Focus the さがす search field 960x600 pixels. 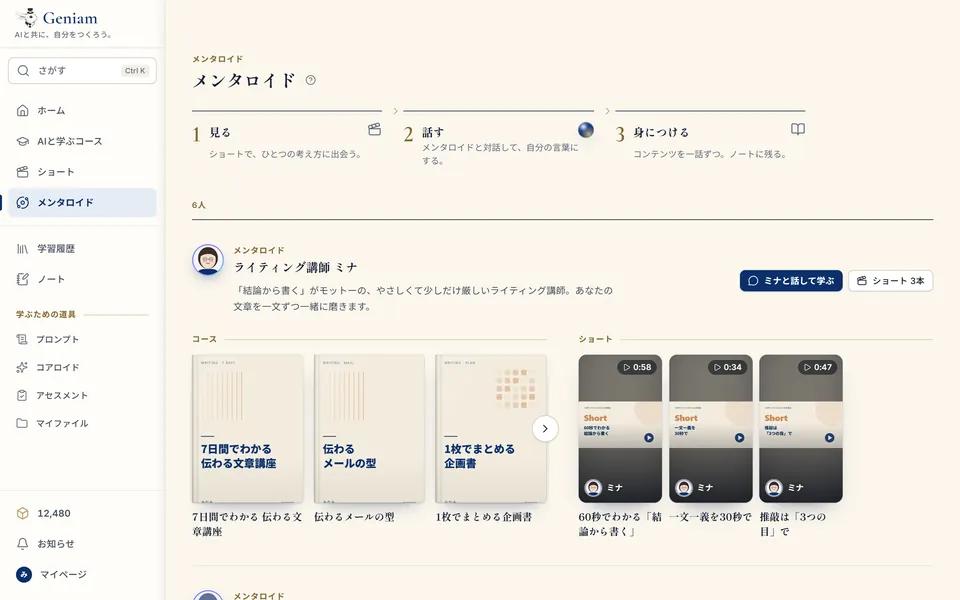(82, 70)
